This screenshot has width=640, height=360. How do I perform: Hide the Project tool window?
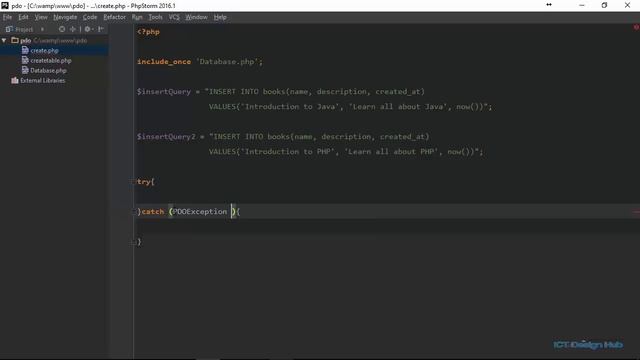101,29
